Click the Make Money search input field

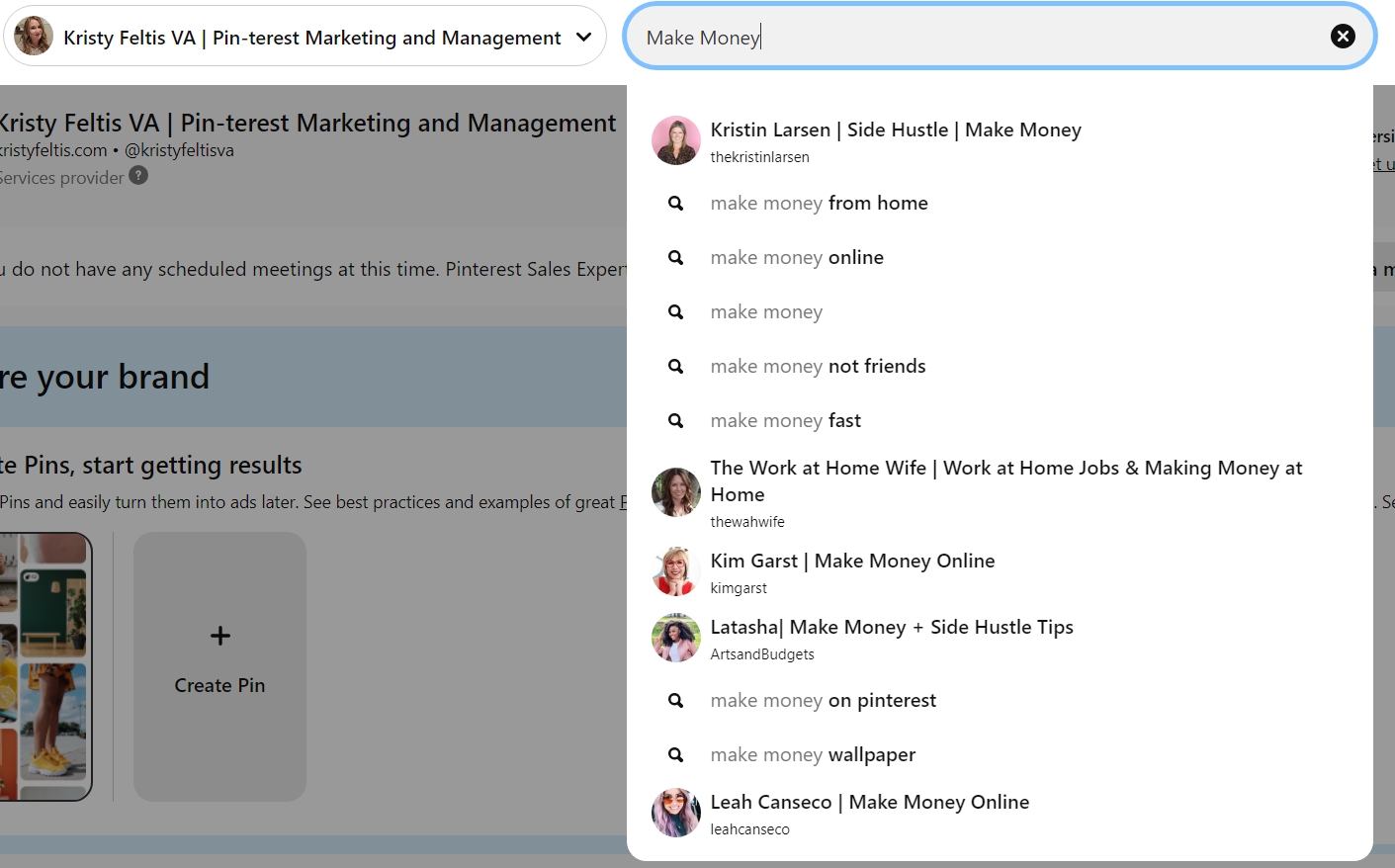click(1000, 37)
